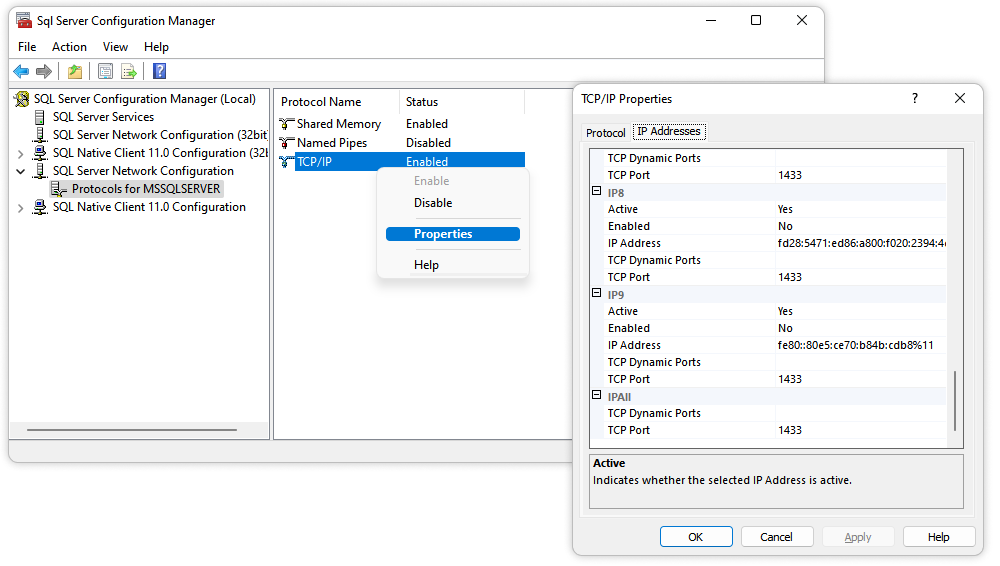This screenshot has width=1000, height=566.
Task: Open the Help menu in menu bar
Action: pos(156,47)
